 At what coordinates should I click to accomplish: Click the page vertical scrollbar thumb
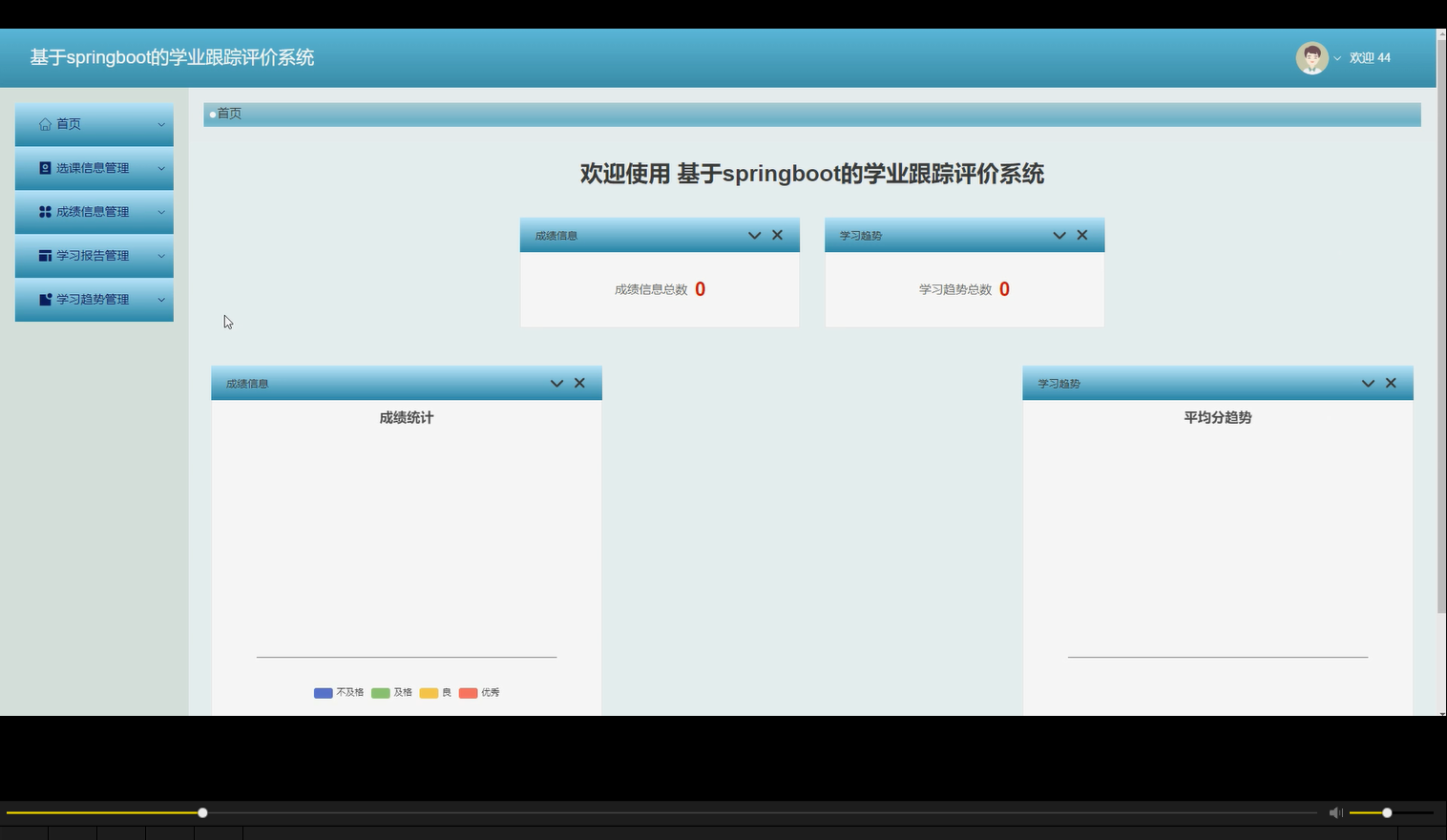1441,326
